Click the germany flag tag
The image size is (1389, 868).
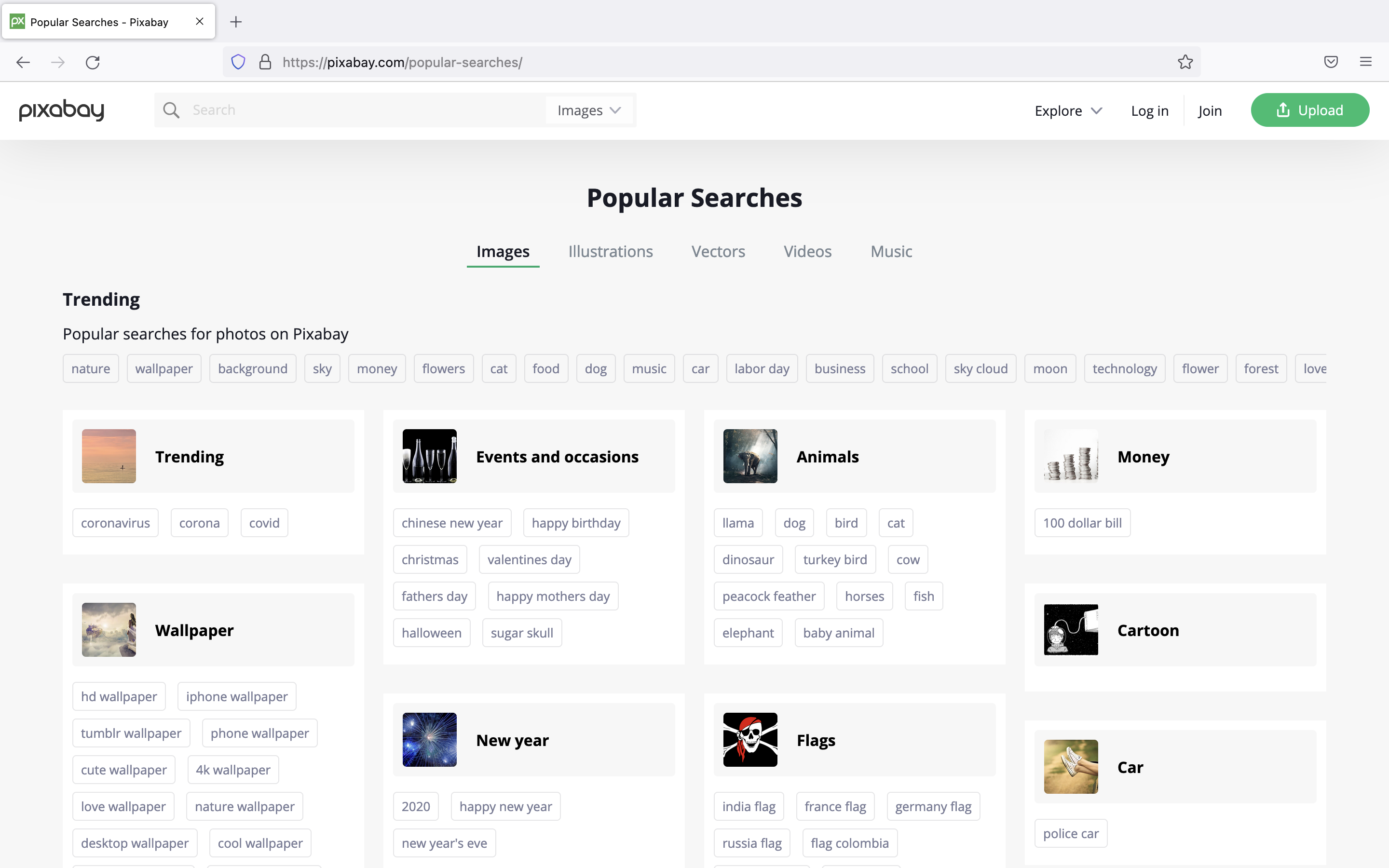pyautogui.click(x=933, y=807)
